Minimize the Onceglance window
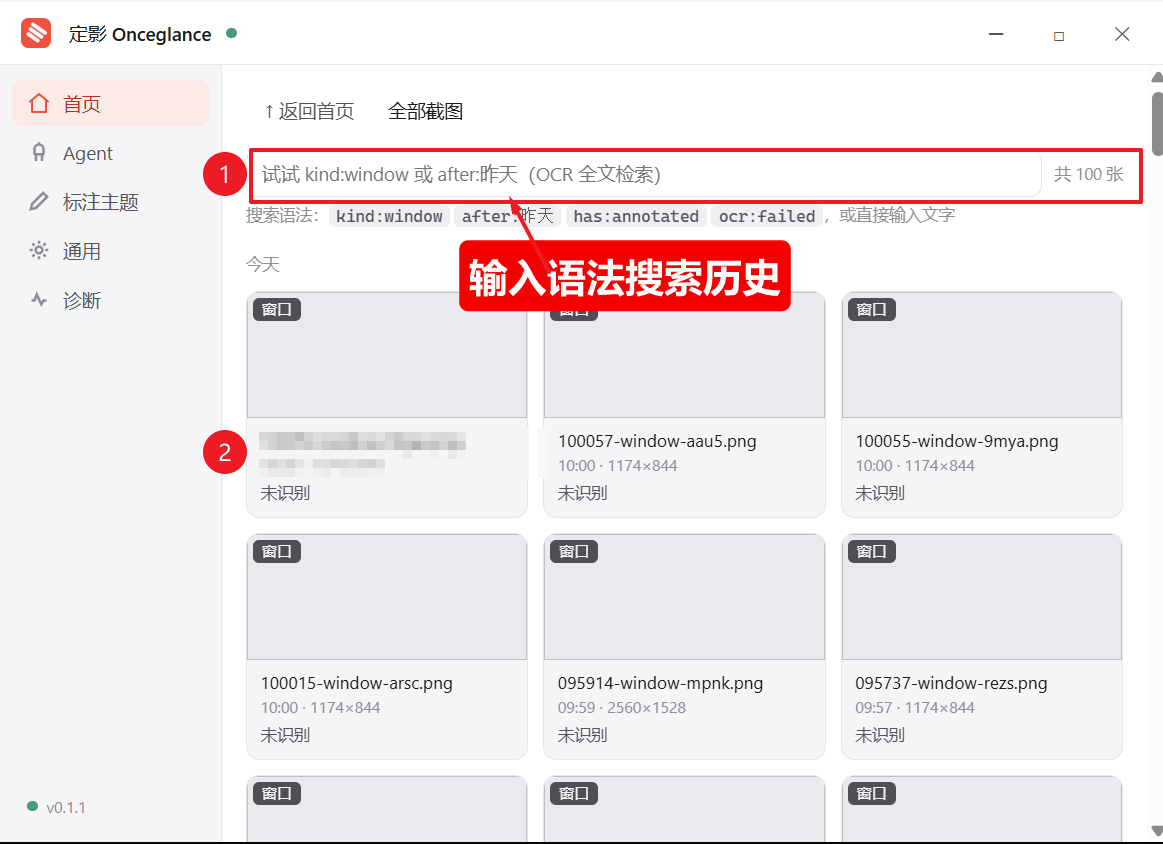 tap(996, 34)
